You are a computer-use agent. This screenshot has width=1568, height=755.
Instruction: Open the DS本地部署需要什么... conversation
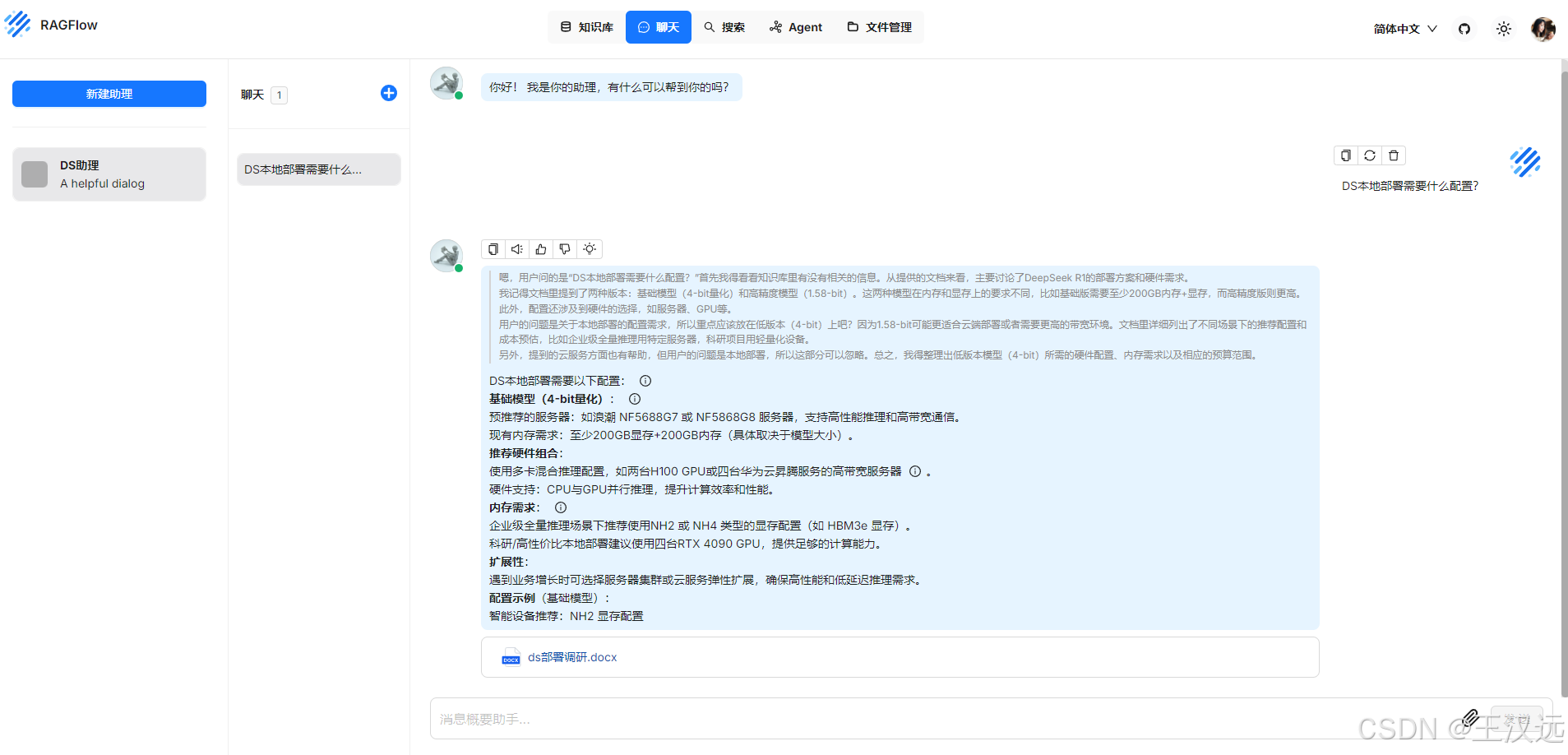(319, 169)
